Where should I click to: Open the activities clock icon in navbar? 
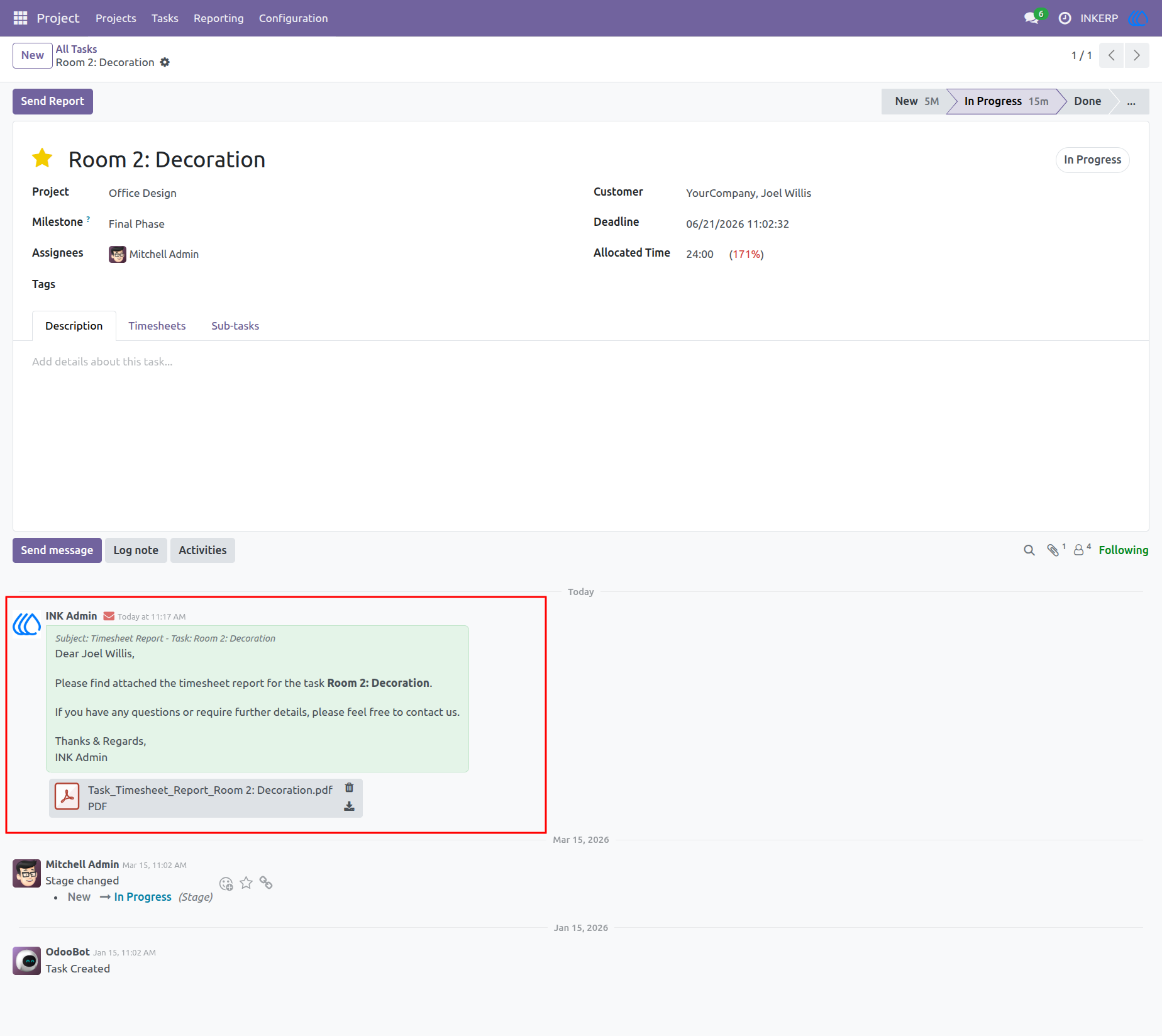tap(1065, 18)
